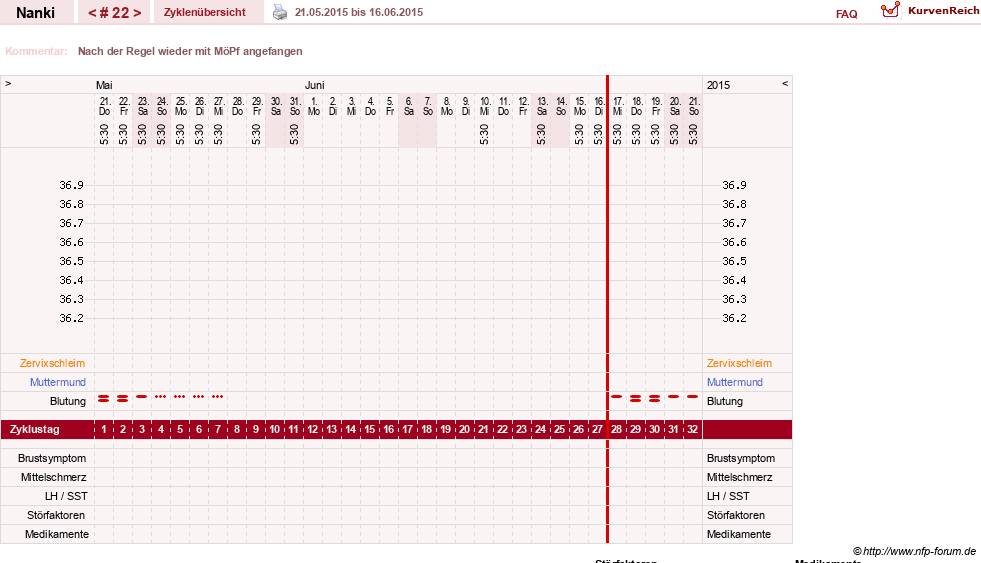
Task: Click bleeding mark on cycle day 29
Action: pyautogui.click(x=636, y=398)
